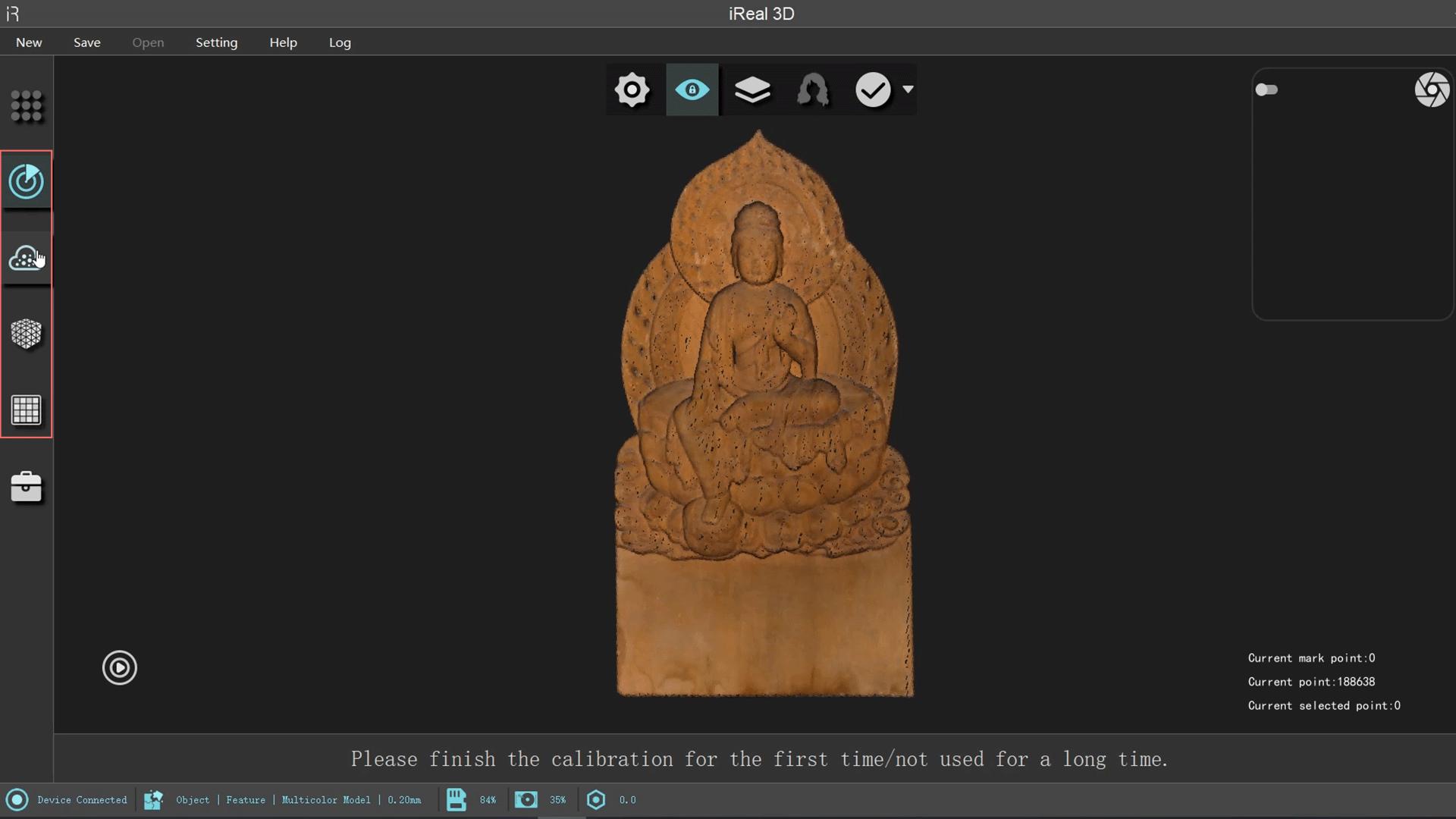Image resolution: width=1456 pixels, height=819 pixels.
Task: Click the checkmark confirm button
Action: [873, 90]
